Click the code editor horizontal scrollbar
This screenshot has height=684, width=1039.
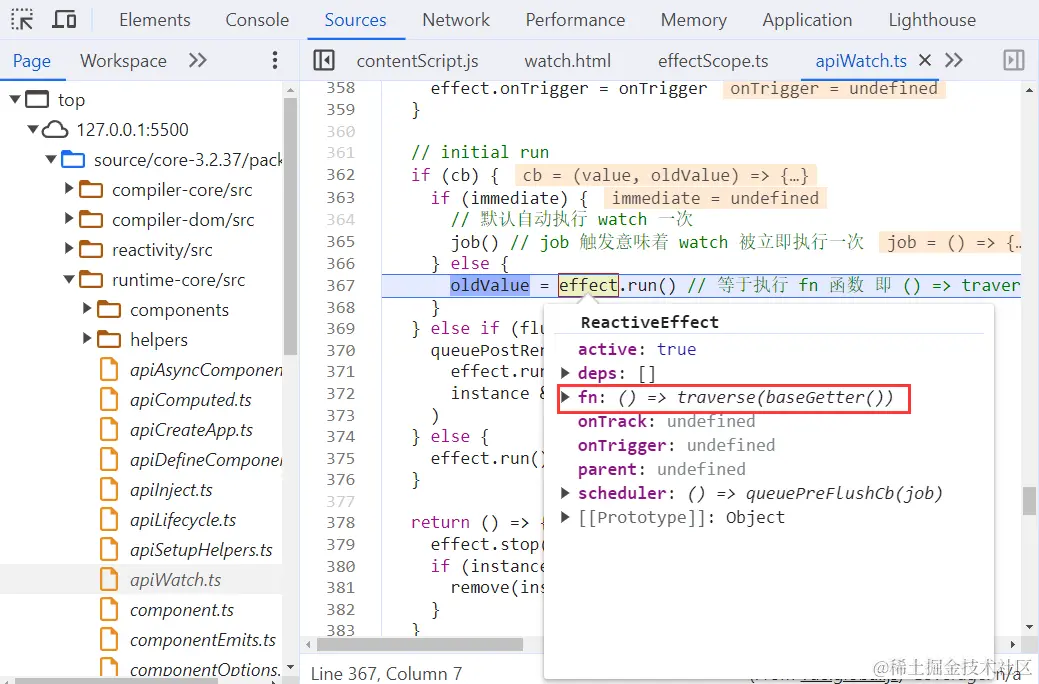pos(419,644)
